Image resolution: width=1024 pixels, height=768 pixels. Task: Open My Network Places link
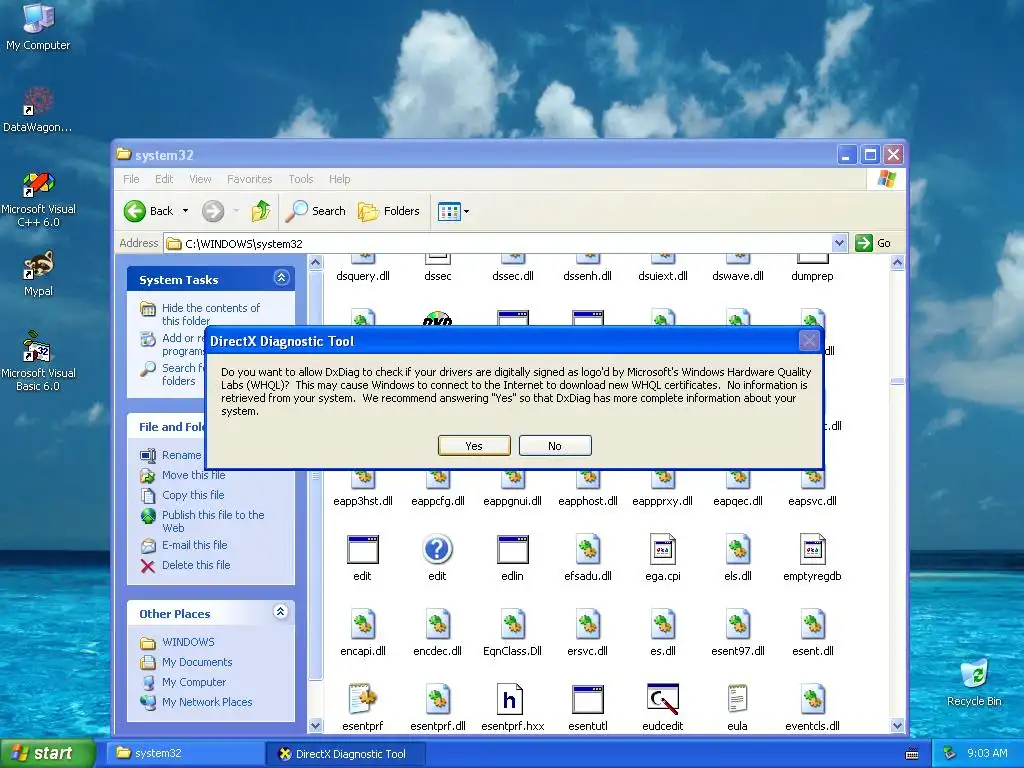pyautogui.click(x=207, y=702)
